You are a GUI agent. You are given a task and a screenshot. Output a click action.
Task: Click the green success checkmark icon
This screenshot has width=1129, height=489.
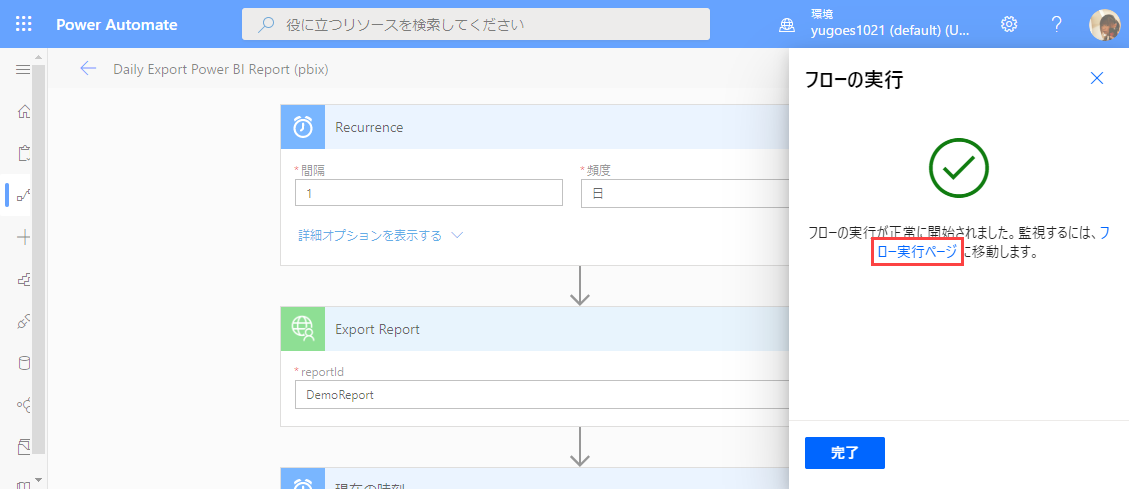click(958, 169)
